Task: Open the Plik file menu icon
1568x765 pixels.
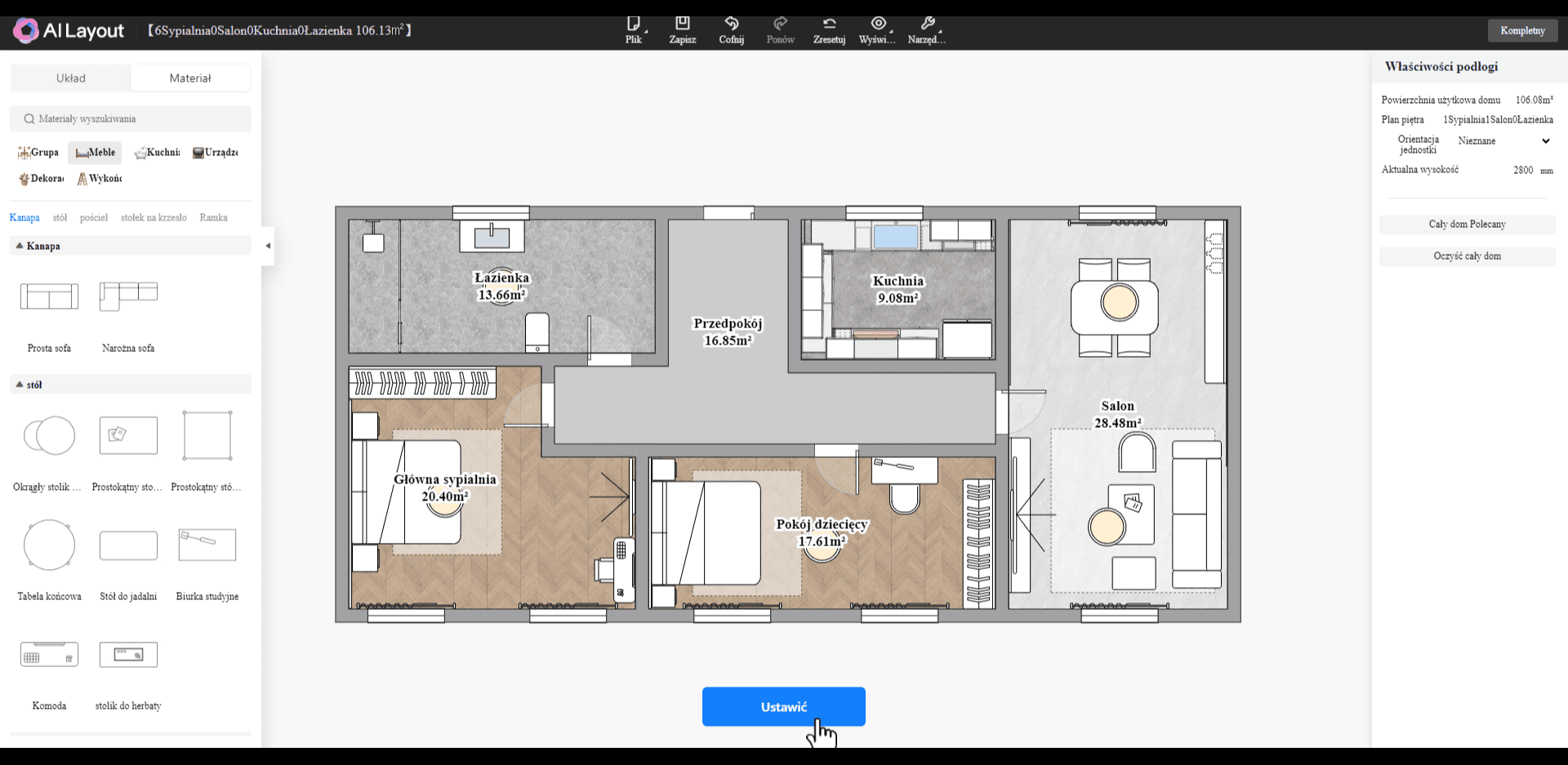Action: tap(633, 24)
